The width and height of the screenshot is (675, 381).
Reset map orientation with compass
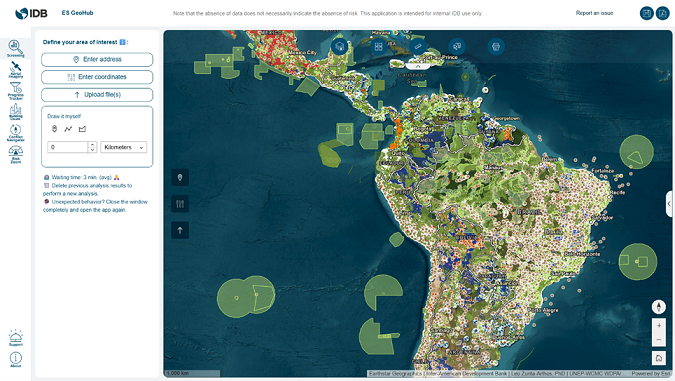659,307
